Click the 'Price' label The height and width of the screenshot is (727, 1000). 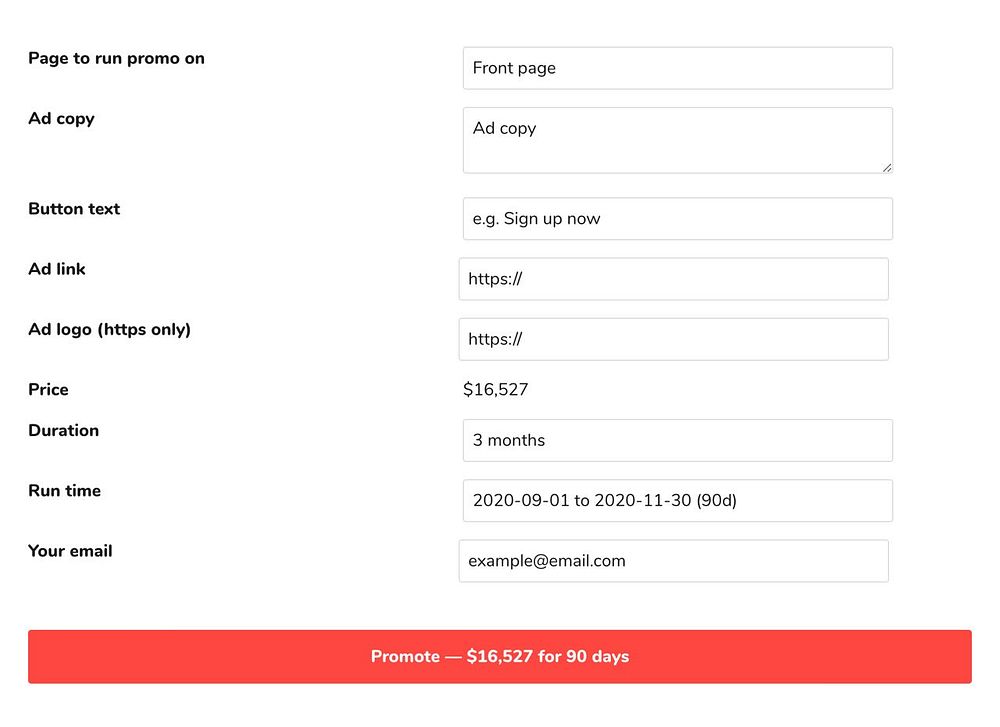[48, 390]
